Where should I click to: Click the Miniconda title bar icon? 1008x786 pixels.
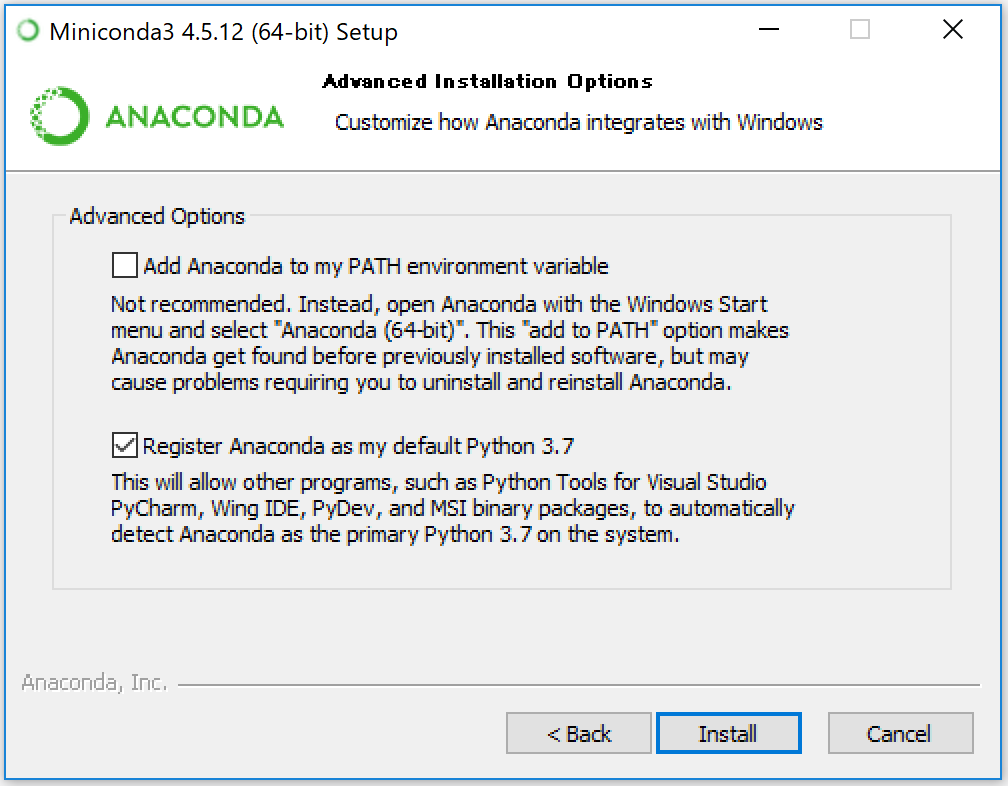(29, 32)
